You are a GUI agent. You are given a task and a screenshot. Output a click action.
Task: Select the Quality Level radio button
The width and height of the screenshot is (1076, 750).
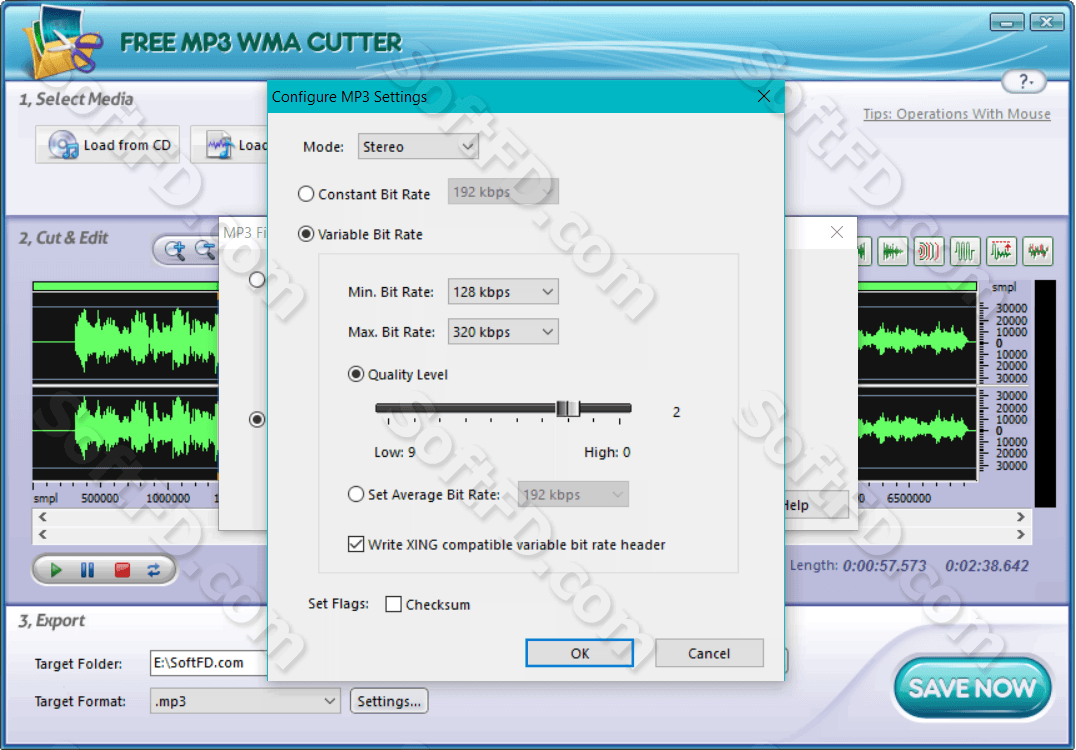[355, 374]
